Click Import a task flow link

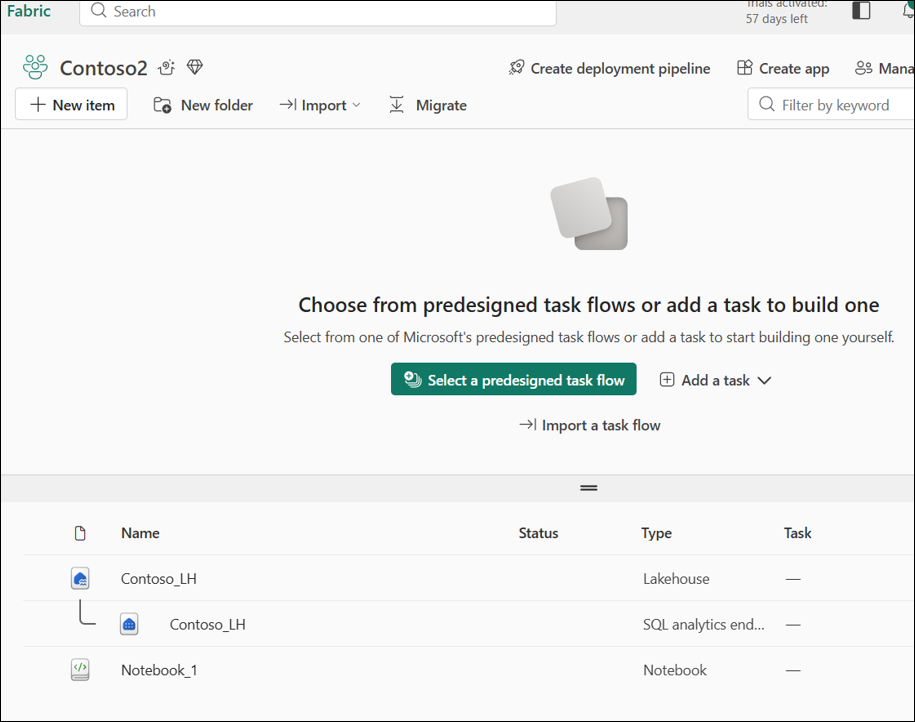(590, 425)
